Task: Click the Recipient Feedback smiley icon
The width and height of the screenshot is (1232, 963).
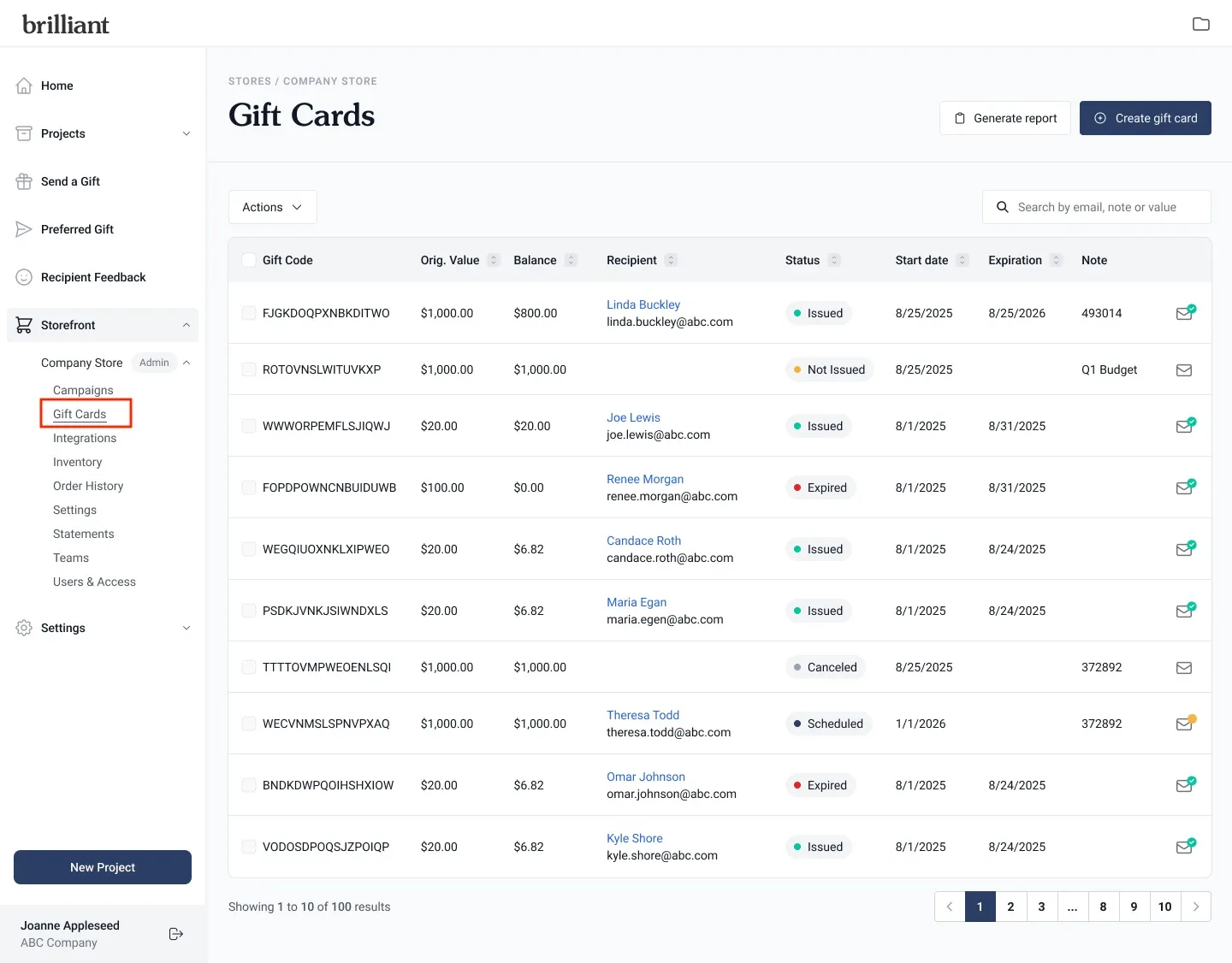Action: [24, 277]
